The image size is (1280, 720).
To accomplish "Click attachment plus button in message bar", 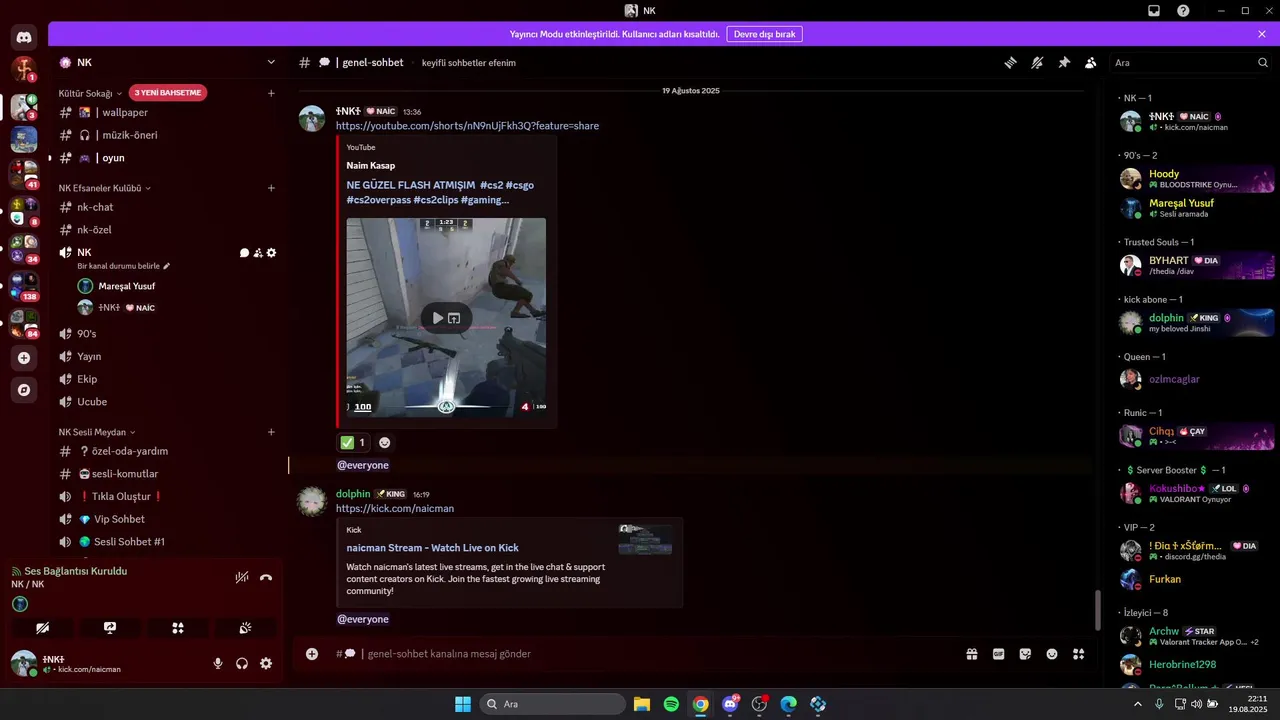I will 312,654.
